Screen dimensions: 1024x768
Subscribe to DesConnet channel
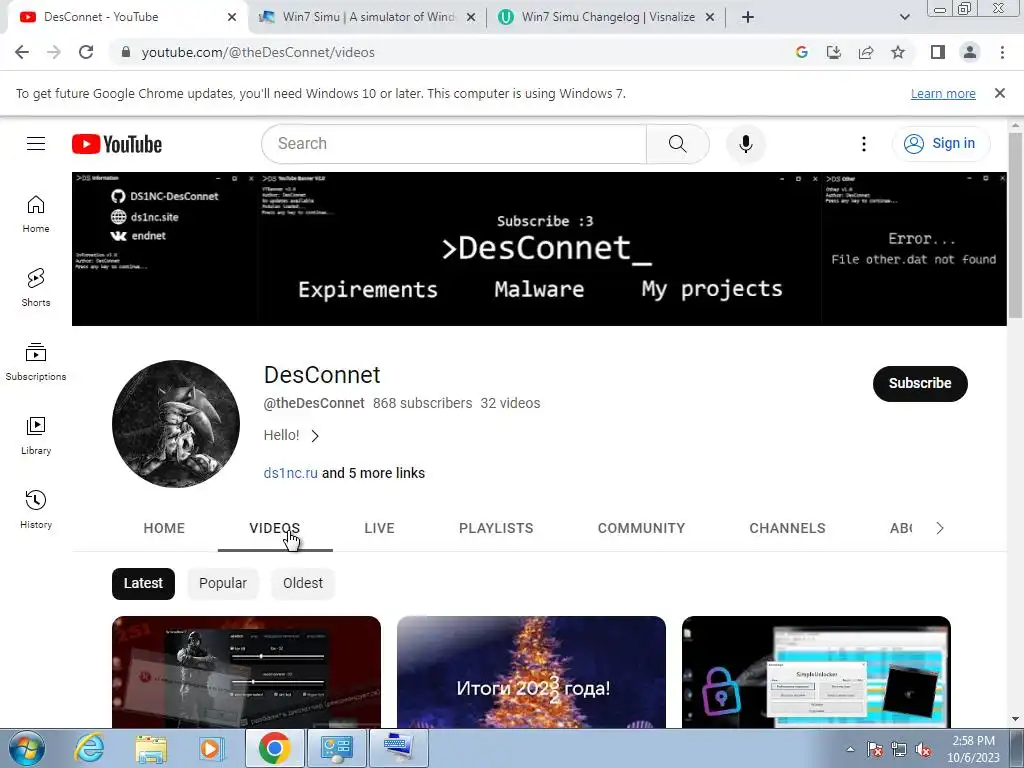[x=920, y=383]
